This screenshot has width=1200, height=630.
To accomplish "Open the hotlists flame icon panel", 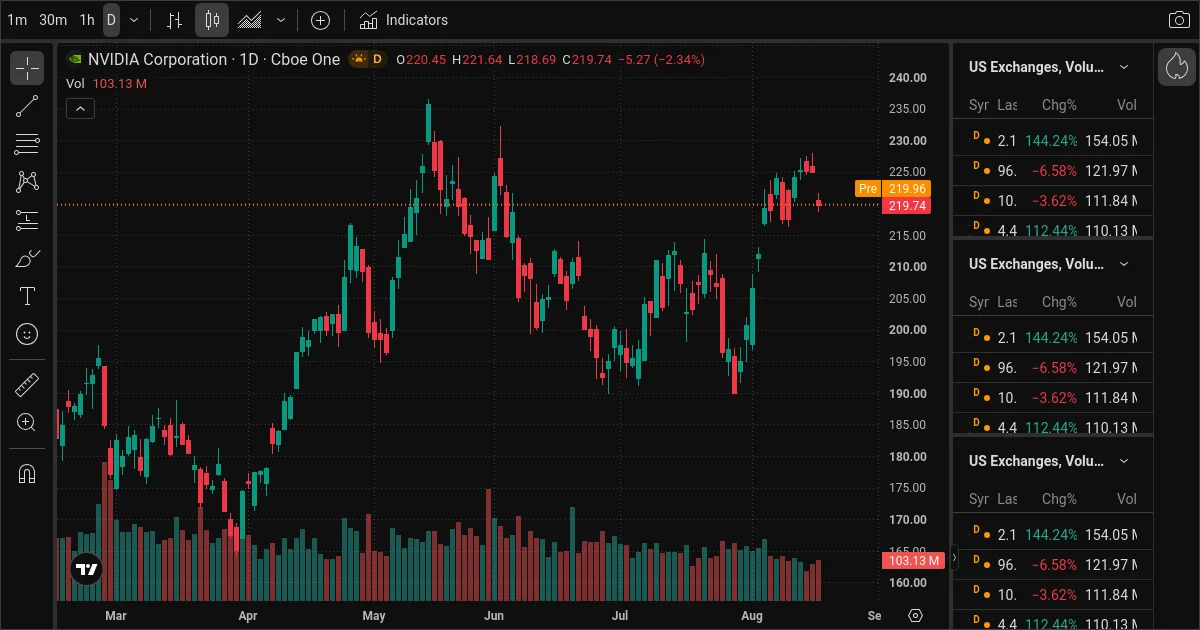I will (1176, 67).
